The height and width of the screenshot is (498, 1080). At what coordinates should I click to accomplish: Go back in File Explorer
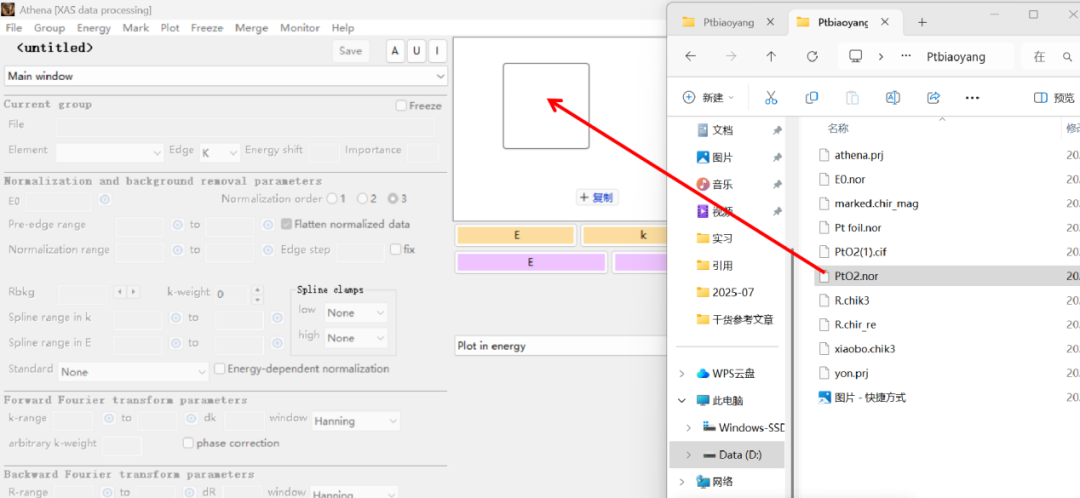point(690,56)
